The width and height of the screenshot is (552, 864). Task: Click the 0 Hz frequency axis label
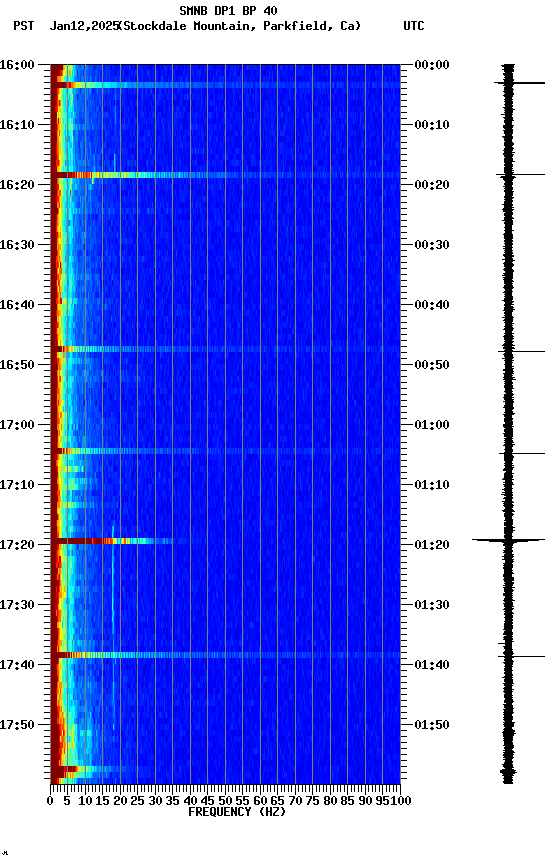pos(51,801)
